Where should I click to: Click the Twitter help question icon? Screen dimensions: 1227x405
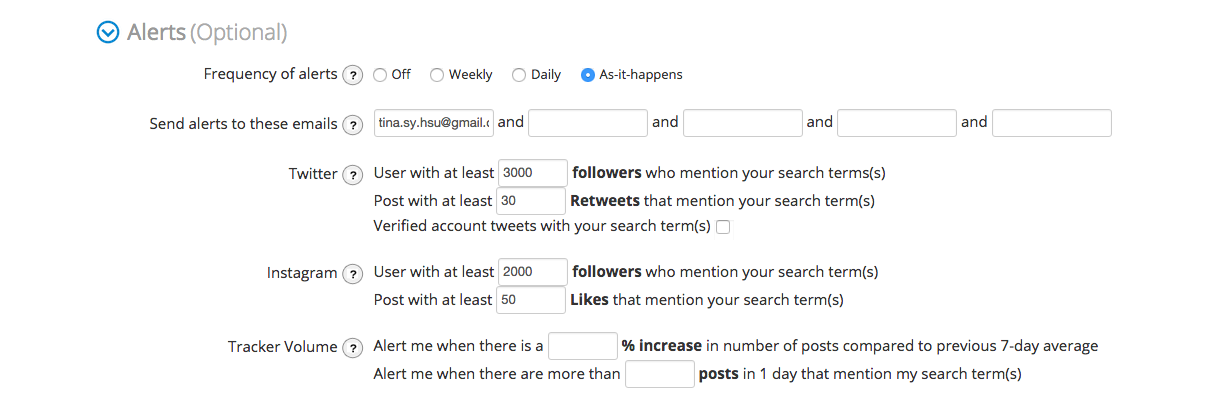(x=352, y=175)
